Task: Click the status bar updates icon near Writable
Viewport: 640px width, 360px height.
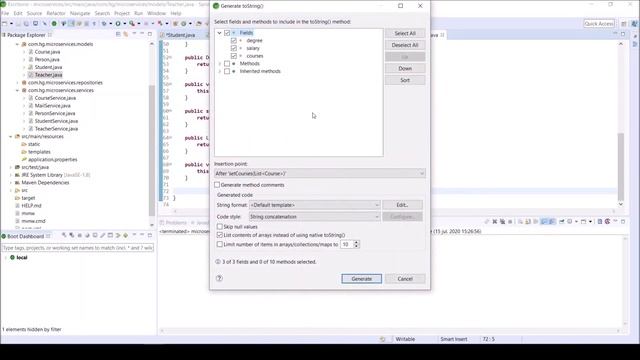Action: [382, 339]
